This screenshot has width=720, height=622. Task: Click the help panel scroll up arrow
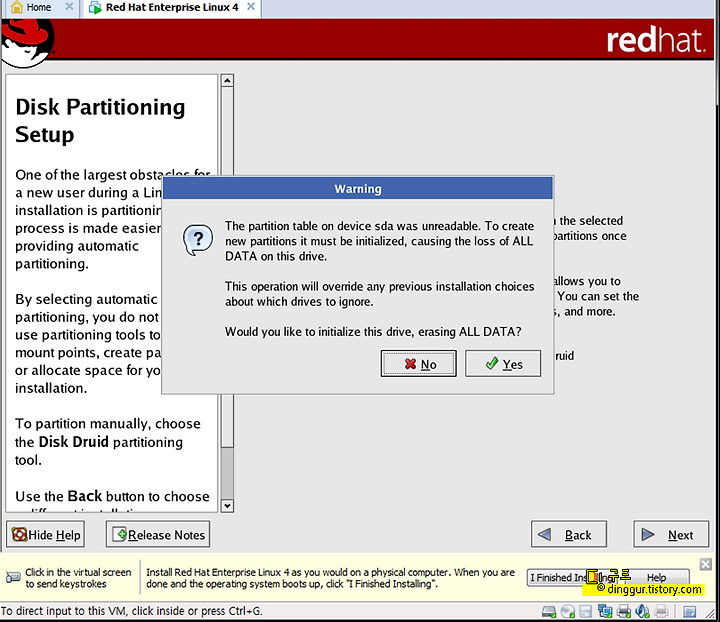click(x=227, y=81)
